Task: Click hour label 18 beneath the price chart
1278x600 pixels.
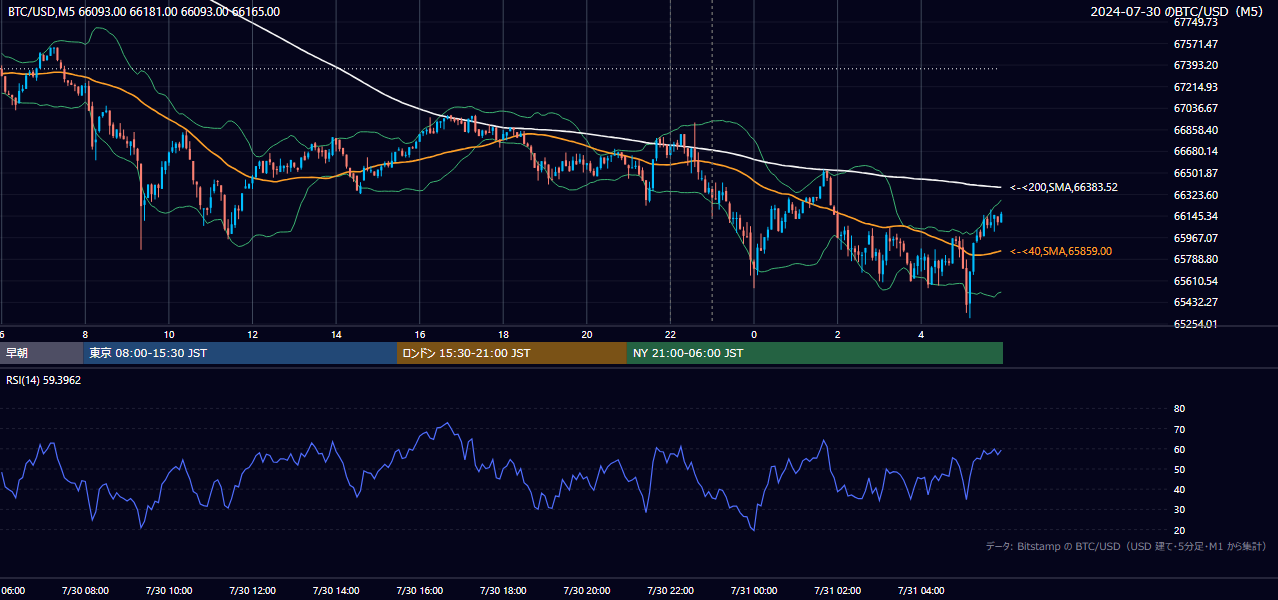Action: pos(504,334)
